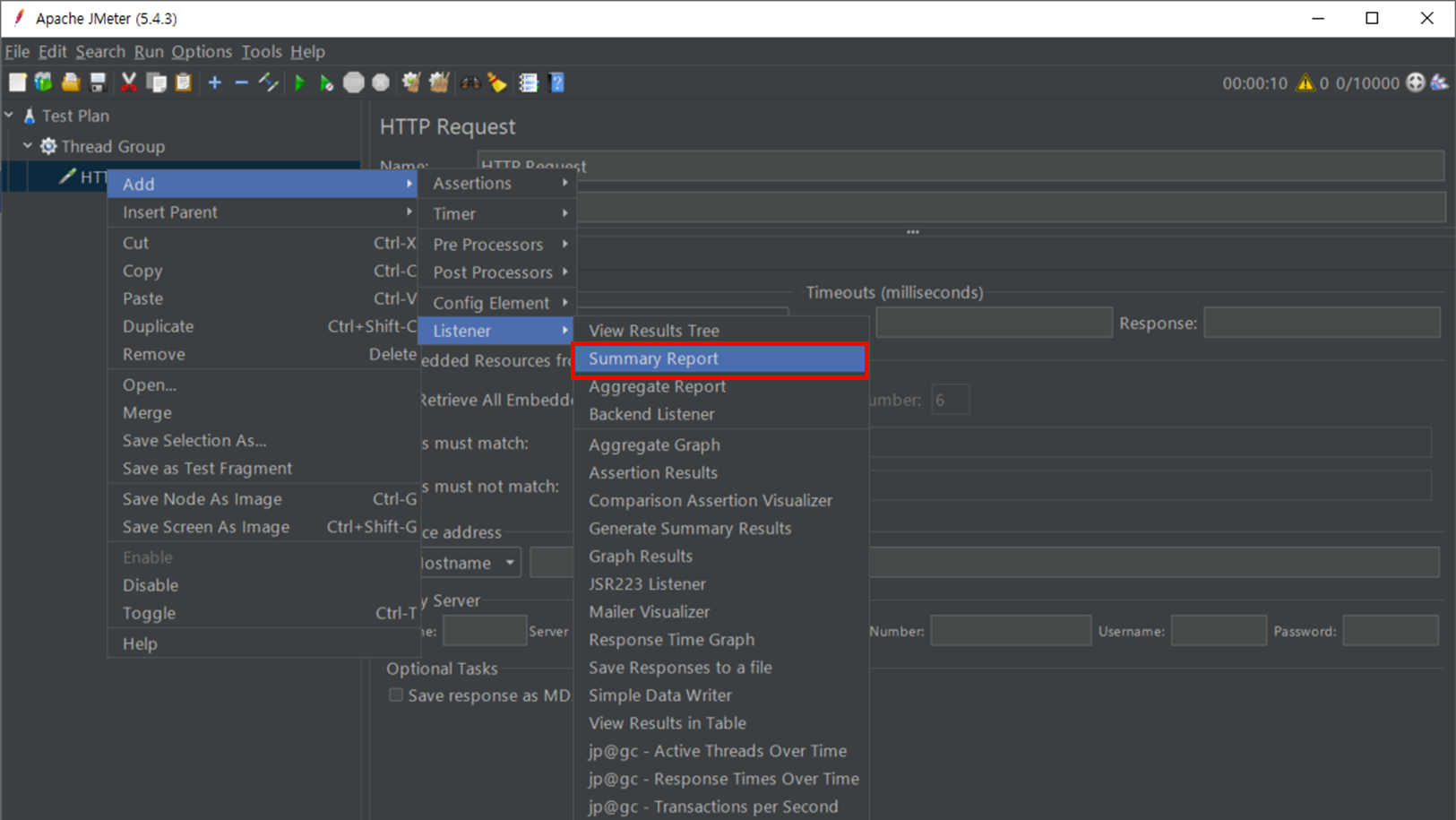Click the Connect timeout input field

pos(994,323)
